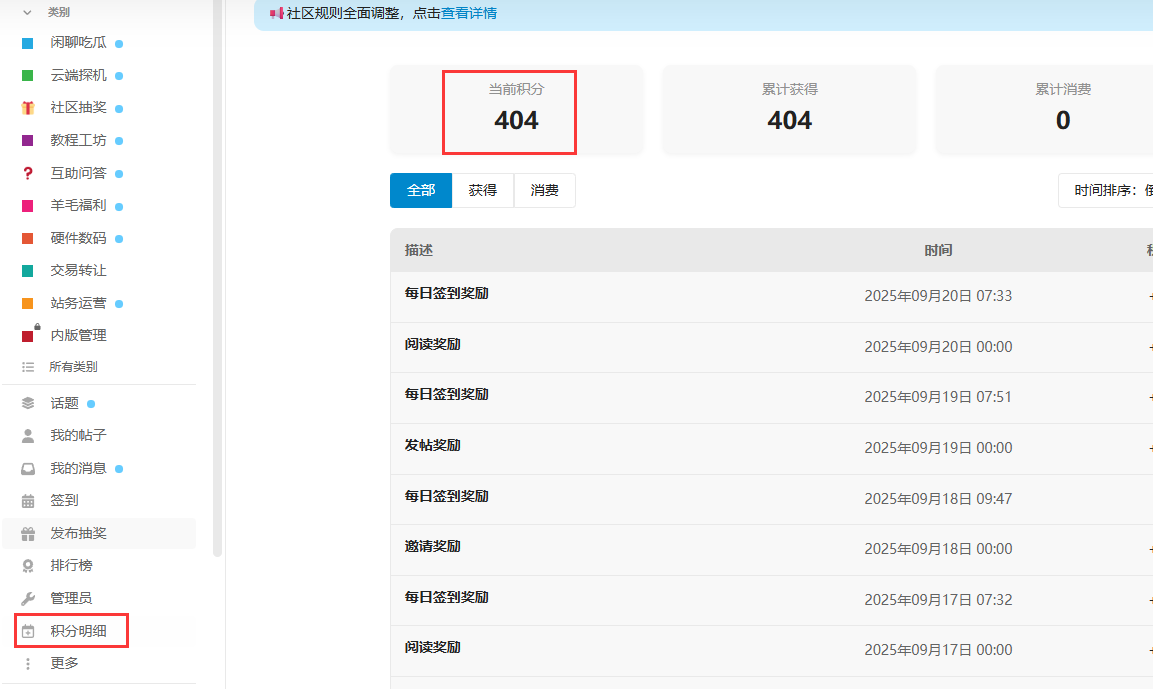Collapse the 类别 section chevron
This screenshot has height=689, width=1153.
coord(27,12)
